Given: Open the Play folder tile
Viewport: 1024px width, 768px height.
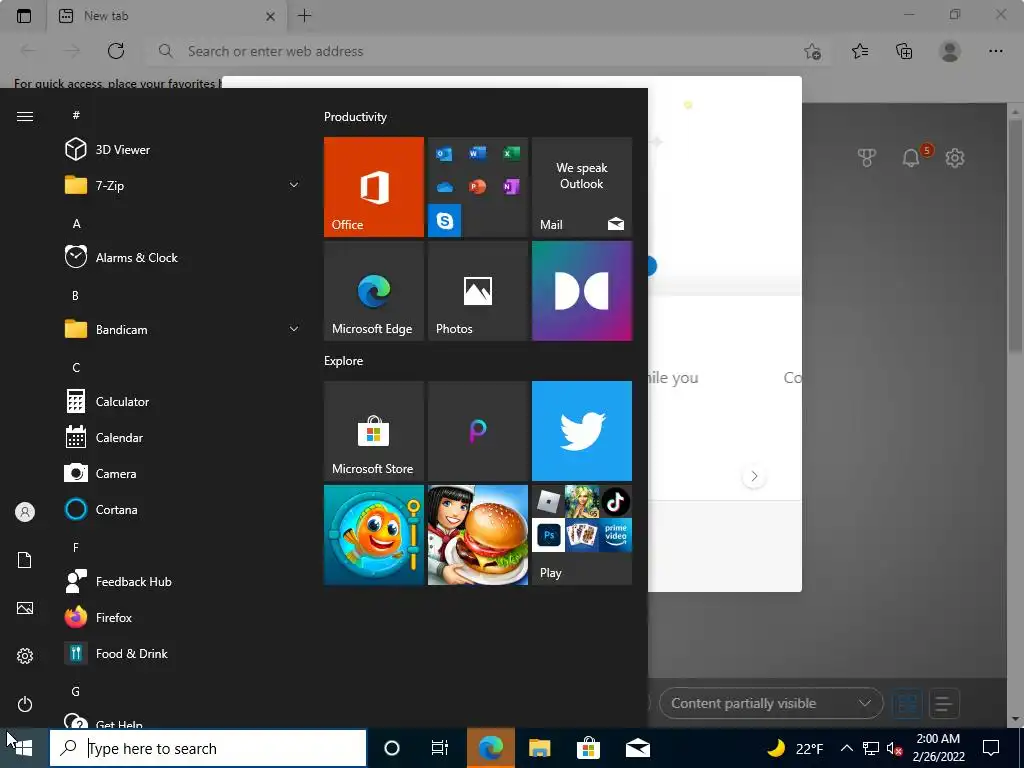Looking at the screenshot, I should click(x=582, y=535).
